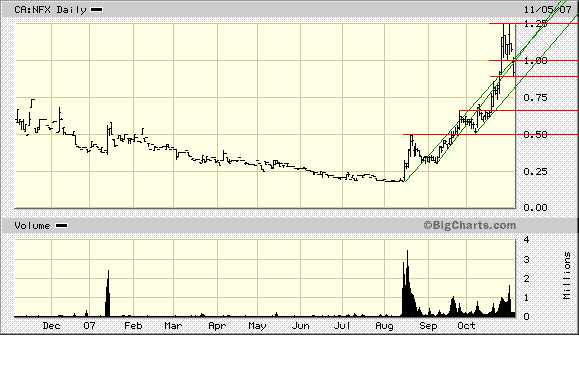This screenshot has height=384, width=579.
Task: Click the 1.25 price axis label
Action: [x=535, y=24]
